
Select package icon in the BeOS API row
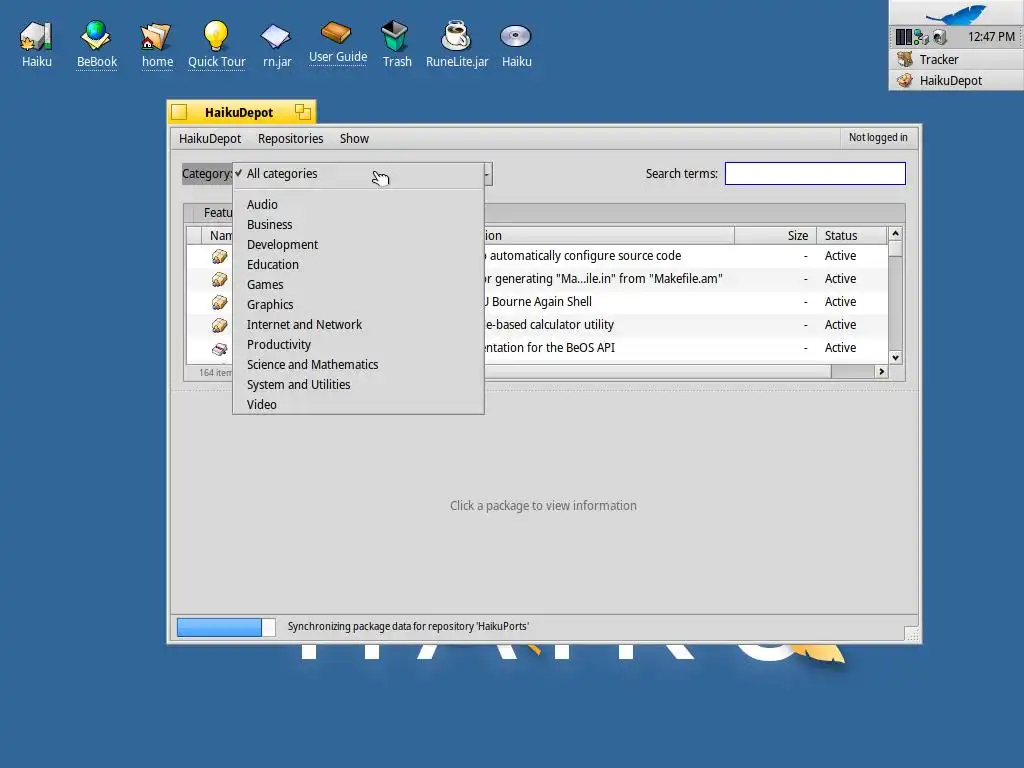tap(219, 348)
